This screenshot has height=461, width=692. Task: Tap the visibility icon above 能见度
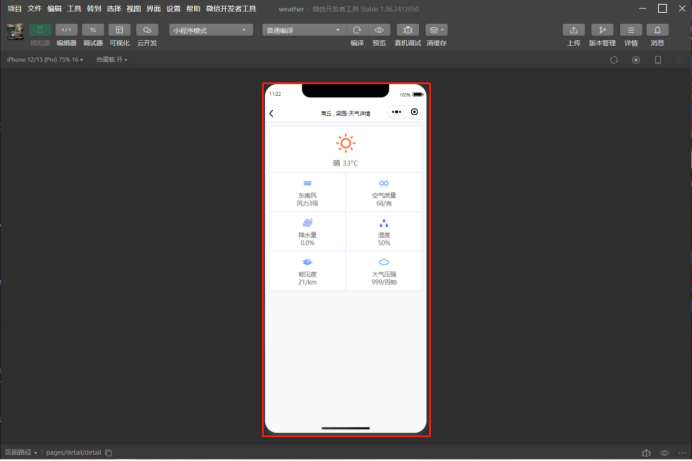308,262
